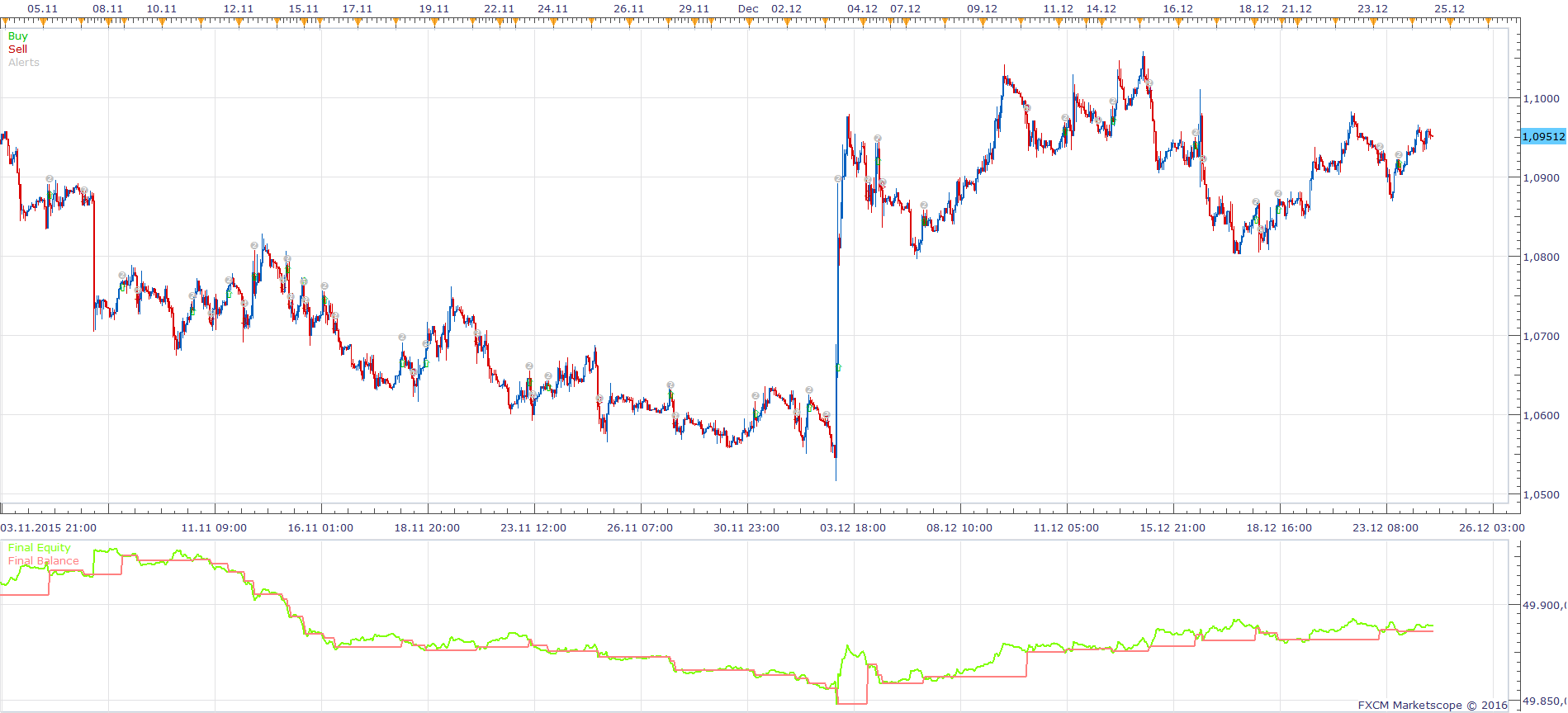Click the 11.11 09:00 time label
This screenshot has width=1568, height=713.
214,528
